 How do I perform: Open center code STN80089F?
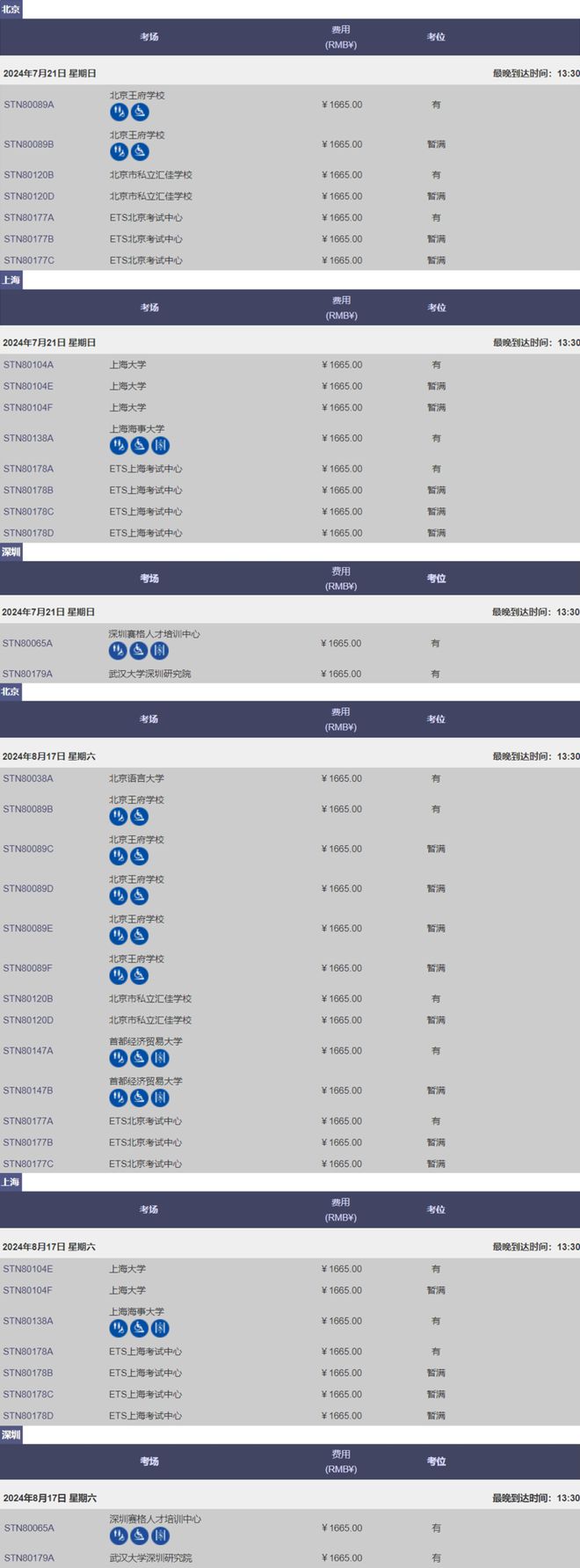[x=28, y=967]
